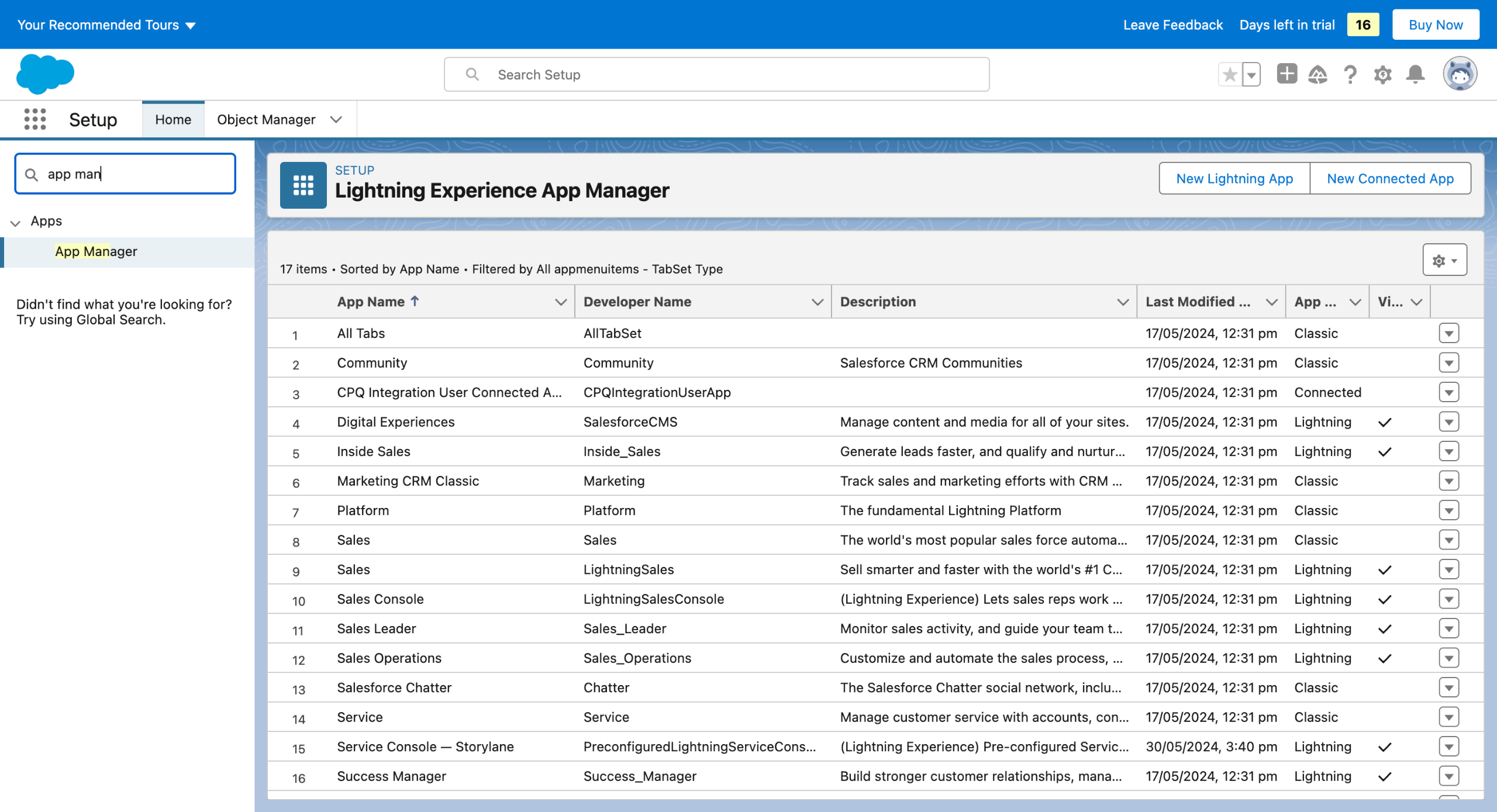Viewport: 1497px width, 812px height.
Task: Click the Salesforce CRM Communities description
Action: pos(931,362)
